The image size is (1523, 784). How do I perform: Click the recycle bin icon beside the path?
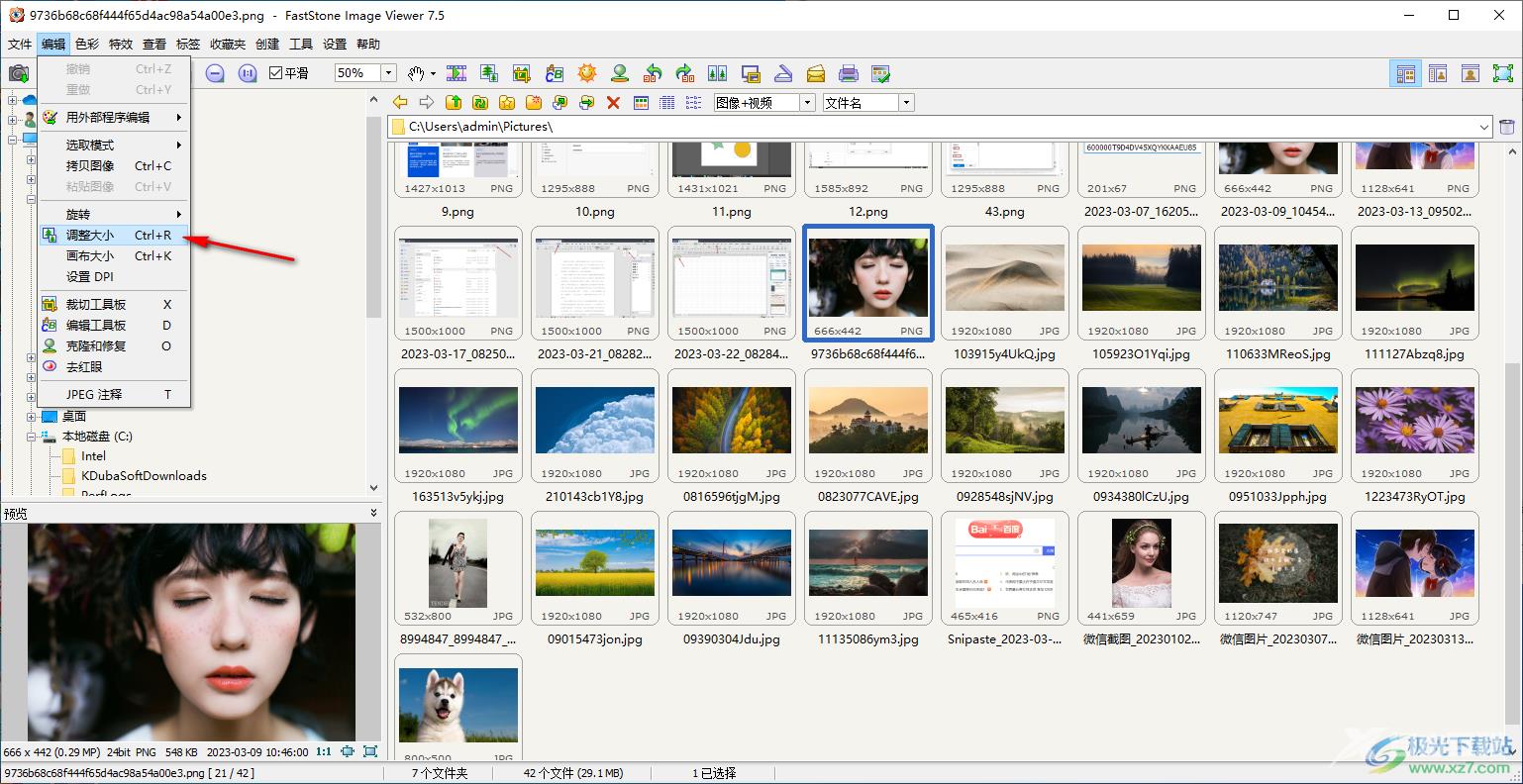click(1507, 127)
